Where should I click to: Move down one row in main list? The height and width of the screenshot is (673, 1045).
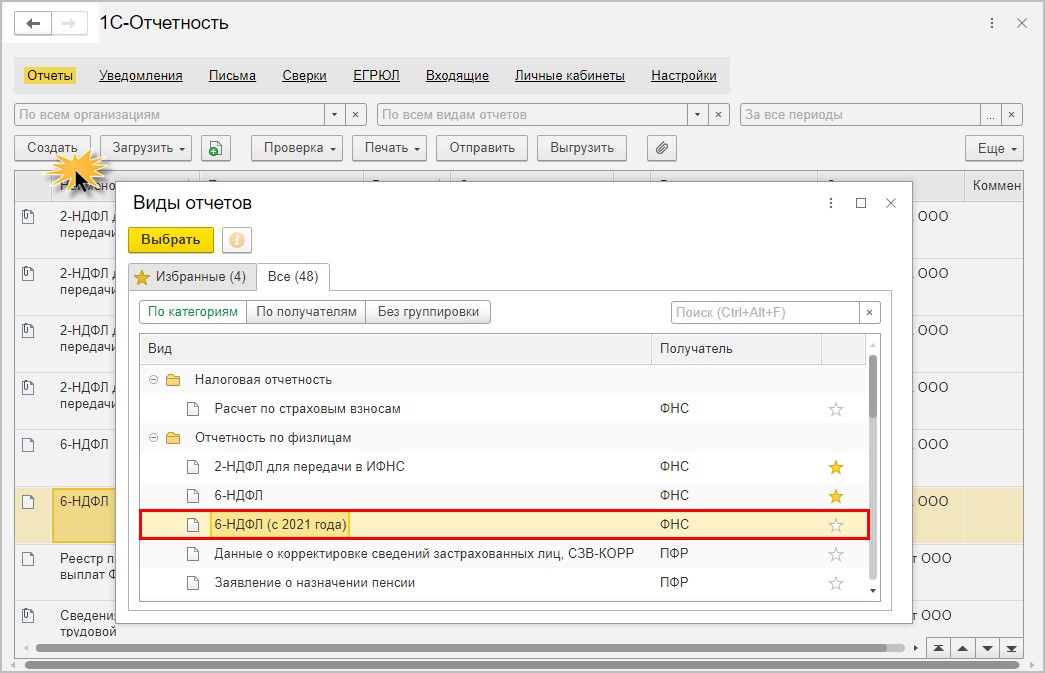[x=988, y=648]
